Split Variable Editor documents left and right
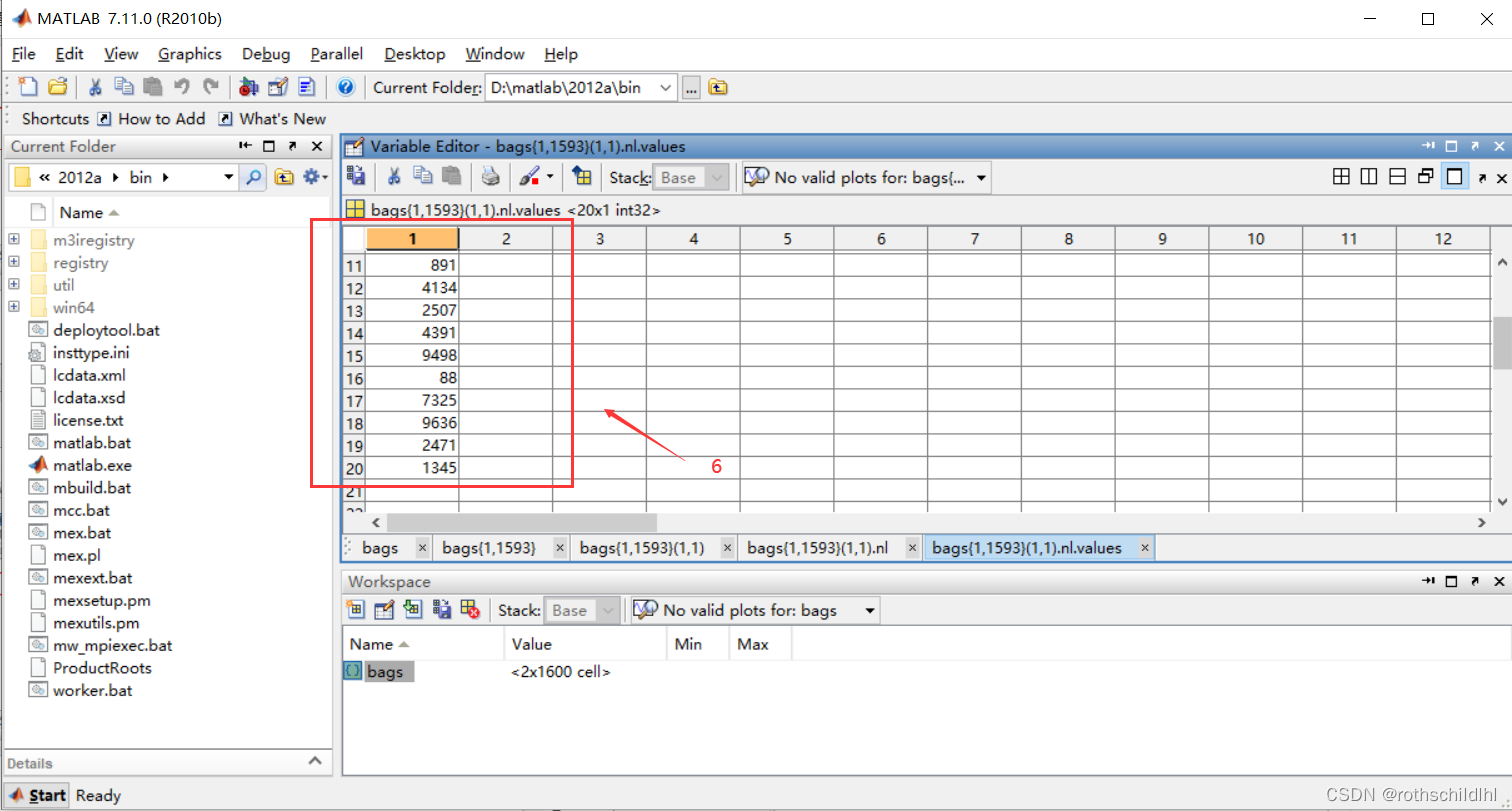Screen dimensions: 1512x811 coord(1369,177)
